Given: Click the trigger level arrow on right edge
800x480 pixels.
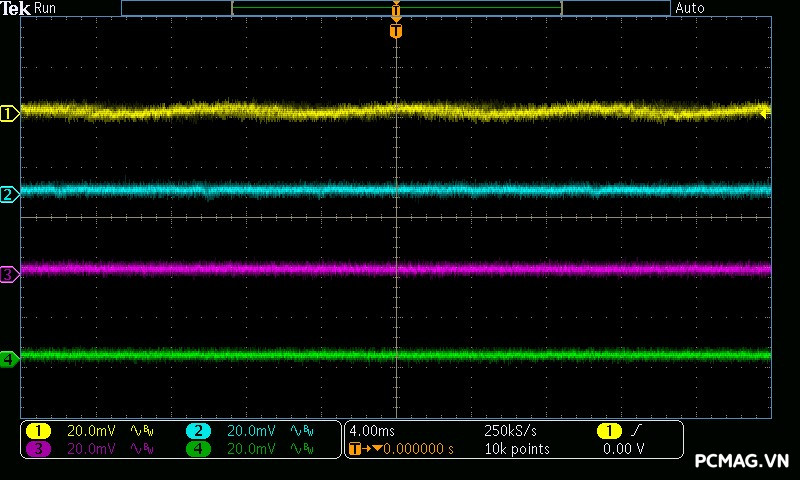Looking at the screenshot, I should point(765,114).
